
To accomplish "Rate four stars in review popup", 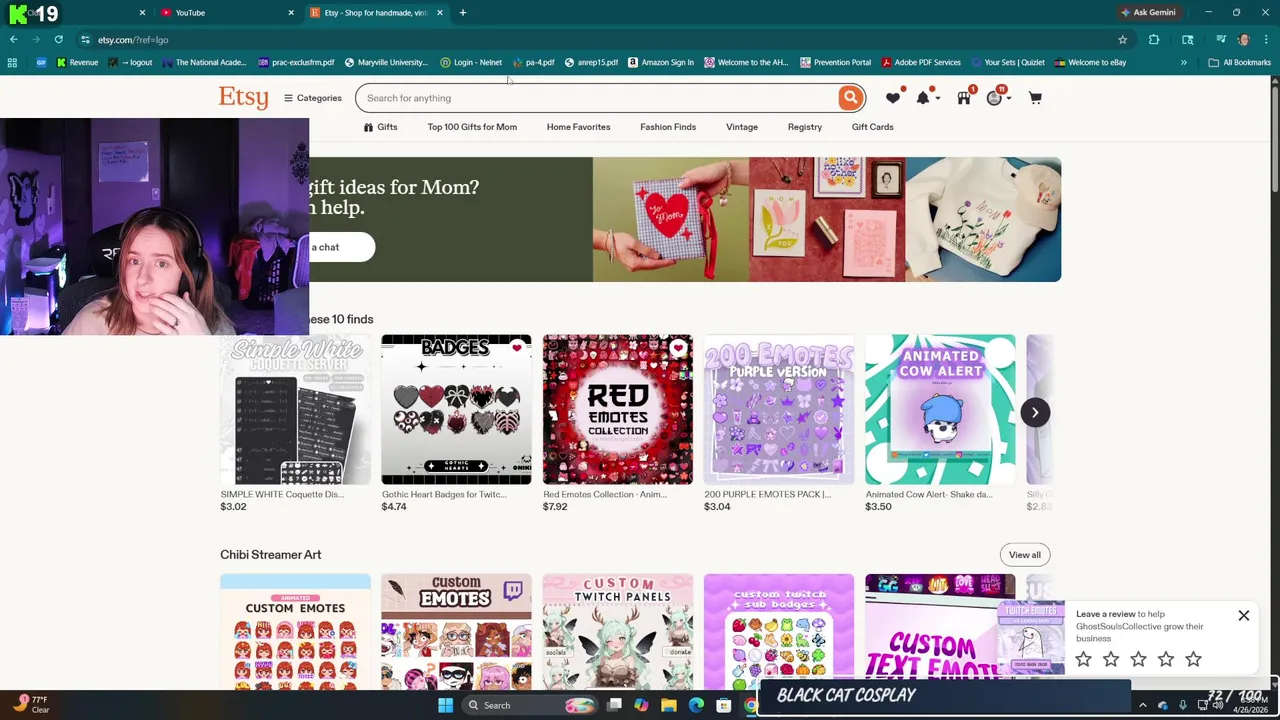I will [1166, 659].
